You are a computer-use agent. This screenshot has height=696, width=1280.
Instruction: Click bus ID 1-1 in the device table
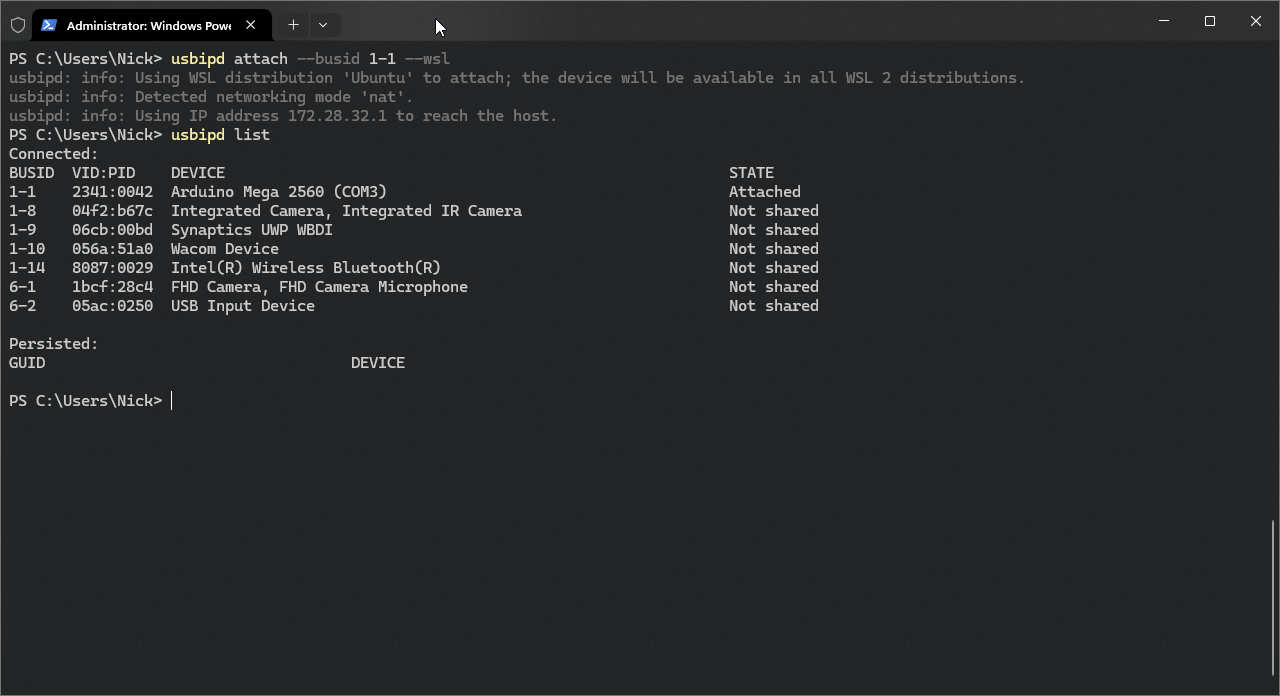22,192
